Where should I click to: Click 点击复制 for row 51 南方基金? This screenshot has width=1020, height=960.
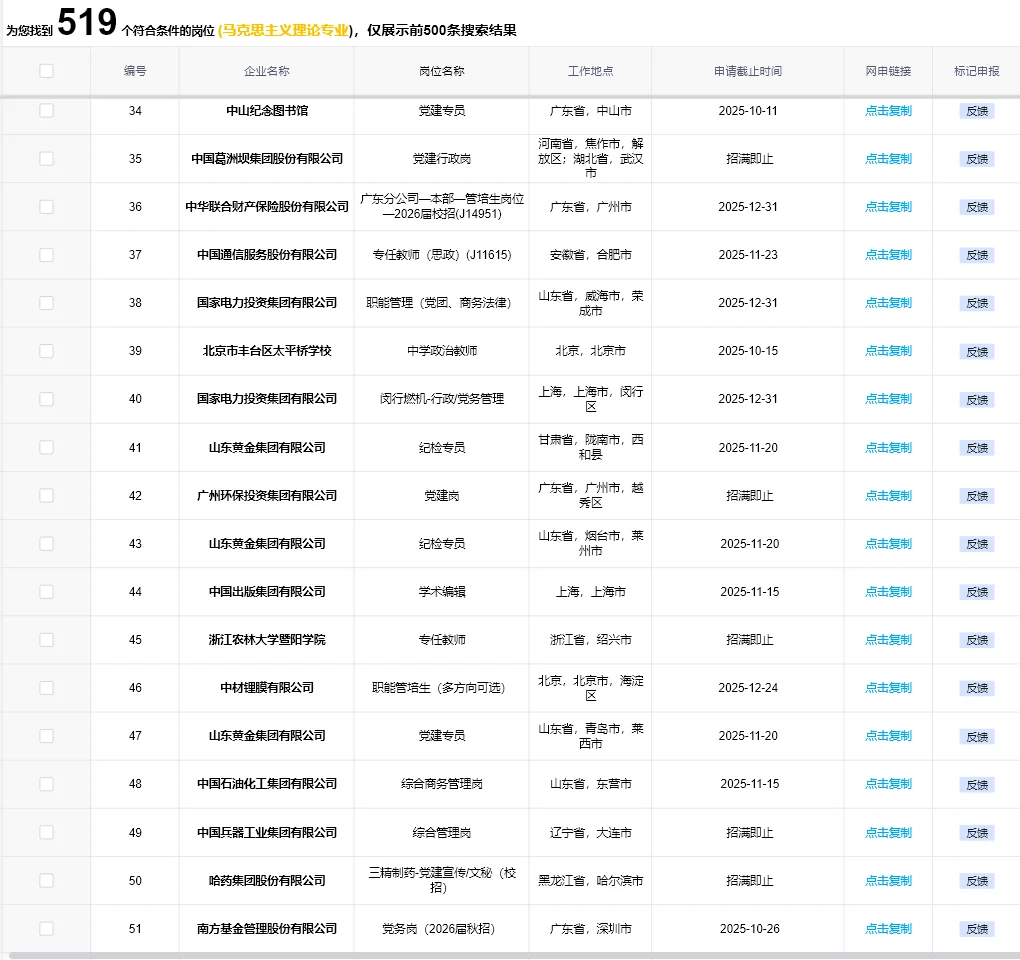click(888, 929)
